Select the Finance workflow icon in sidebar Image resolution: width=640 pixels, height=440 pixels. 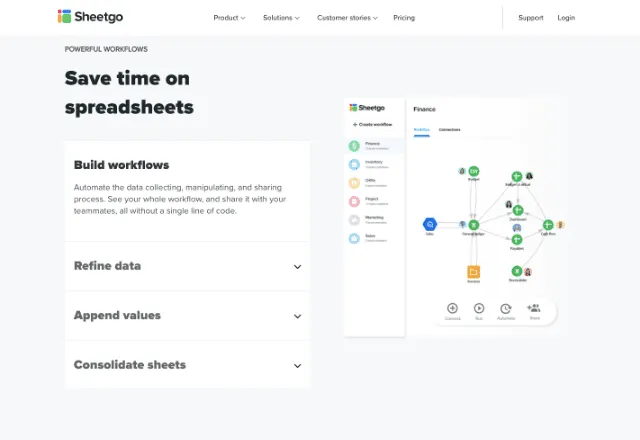click(354, 146)
